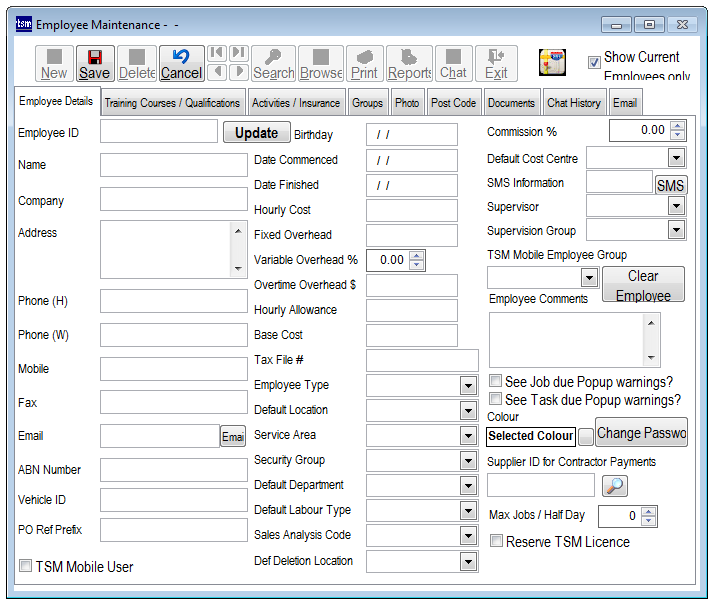Viewport: 714px width, 605px height.
Task: Open the Chat History tab
Action: tap(573, 103)
